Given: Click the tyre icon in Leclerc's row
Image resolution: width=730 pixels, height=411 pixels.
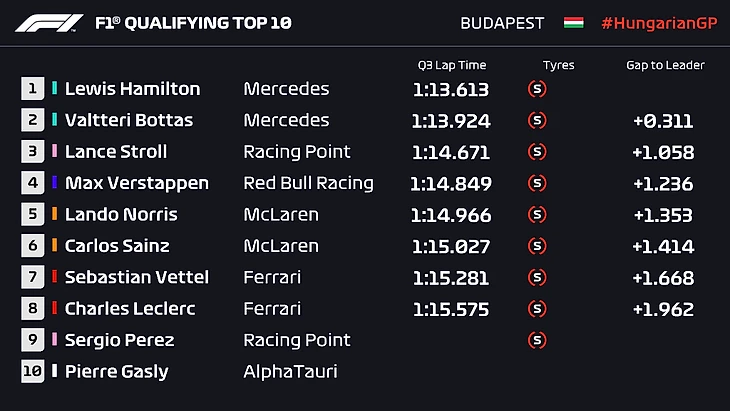Looking at the screenshot, I should pyautogui.click(x=537, y=309).
